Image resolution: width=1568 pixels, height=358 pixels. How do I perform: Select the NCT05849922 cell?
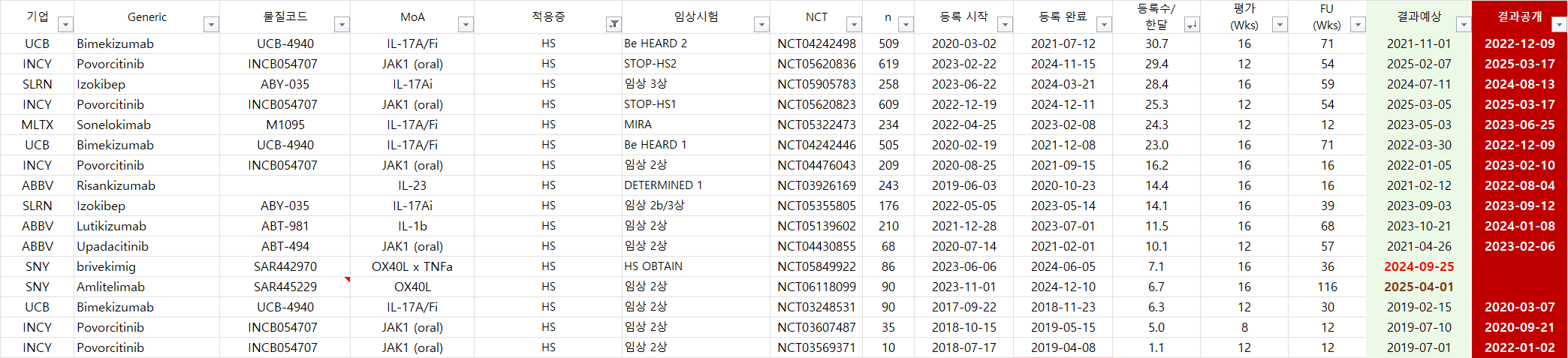pos(816,266)
